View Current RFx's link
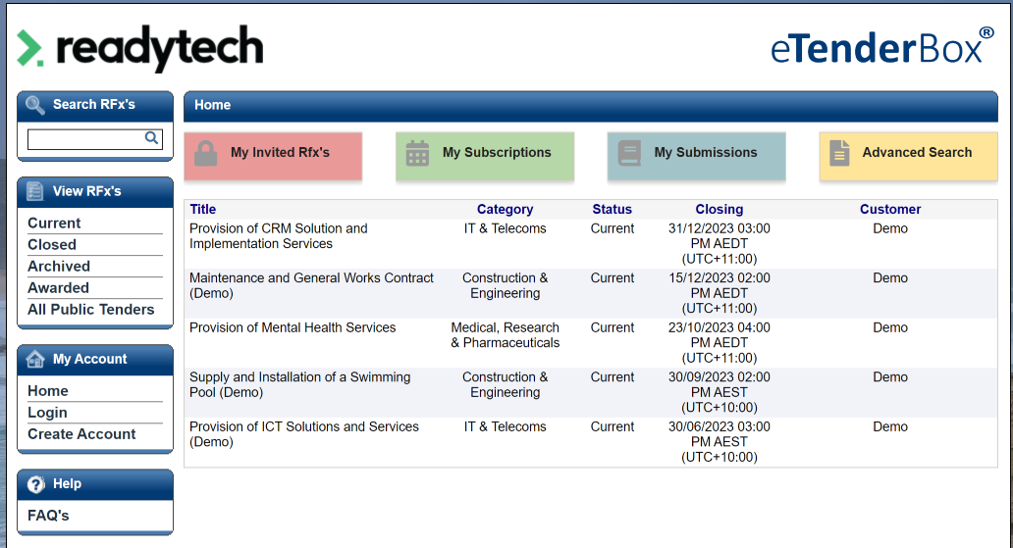1013x548 pixels. (x=54, y=223)
